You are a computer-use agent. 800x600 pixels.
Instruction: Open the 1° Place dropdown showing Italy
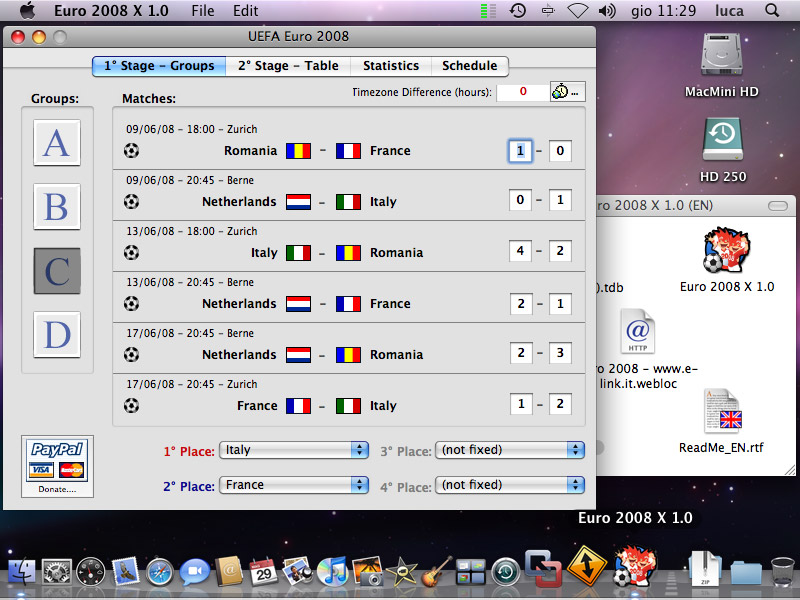click(x=294, y=450)
